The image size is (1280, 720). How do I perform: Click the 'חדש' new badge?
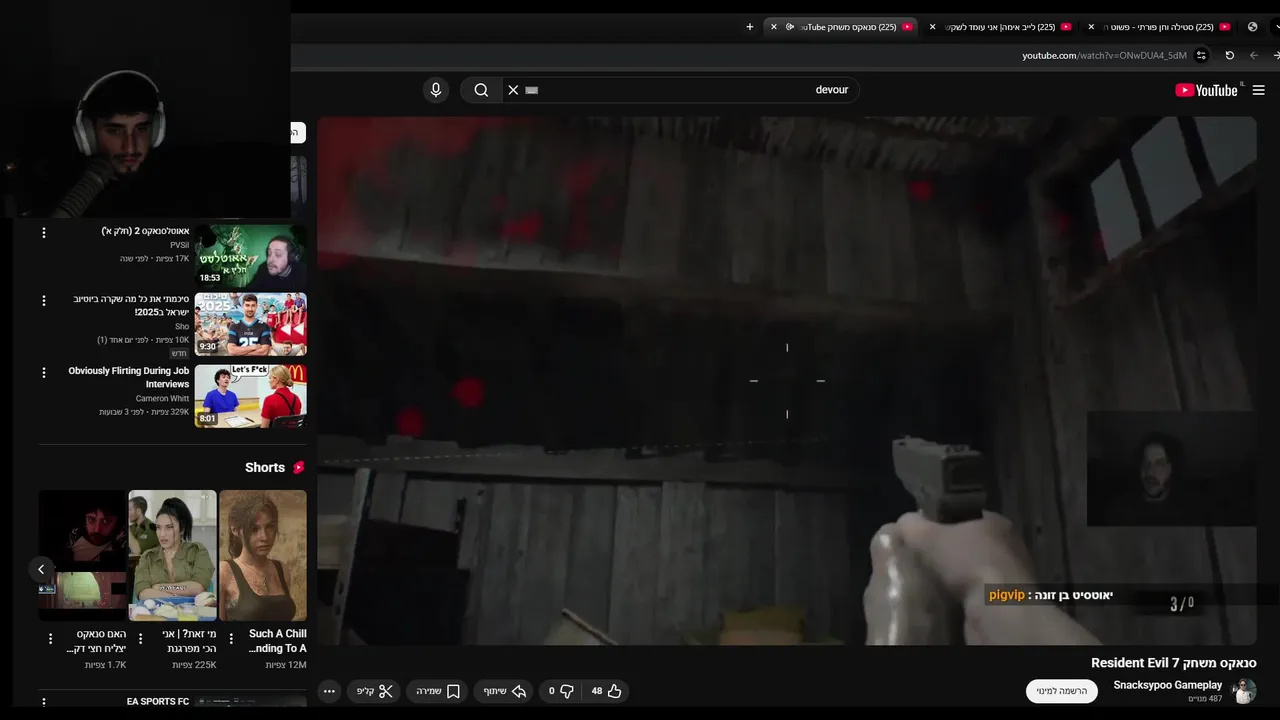coord(179,353)
